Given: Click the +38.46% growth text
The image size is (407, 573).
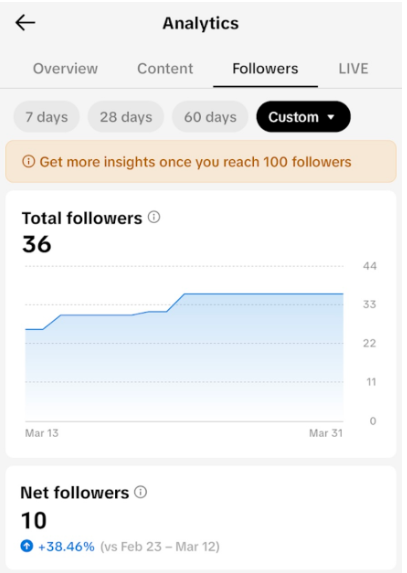Looking at the screenshot, I should 66,546.
